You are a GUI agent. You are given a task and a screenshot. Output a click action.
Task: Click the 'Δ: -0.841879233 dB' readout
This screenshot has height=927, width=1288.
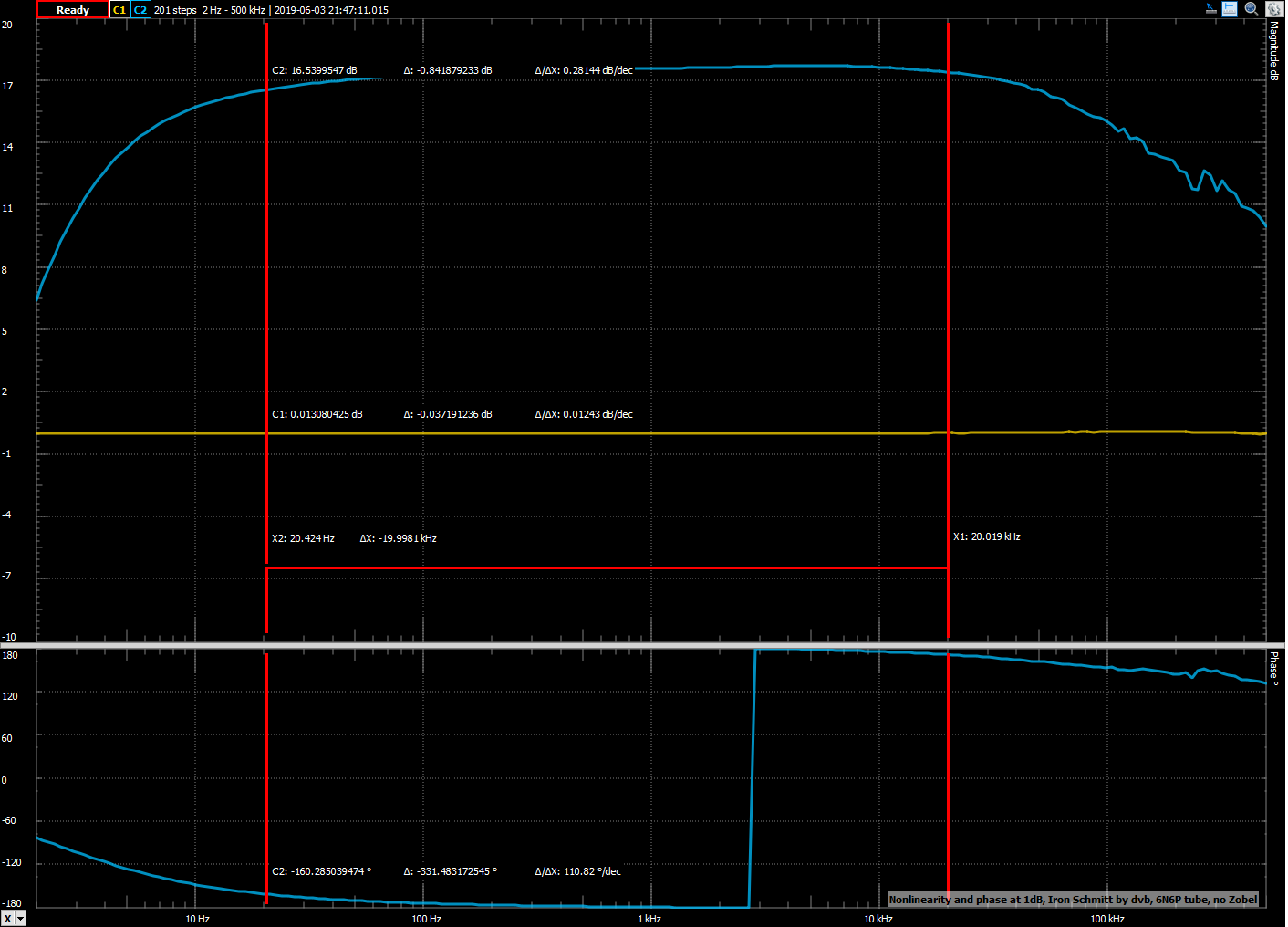click(x=448, y=70)
